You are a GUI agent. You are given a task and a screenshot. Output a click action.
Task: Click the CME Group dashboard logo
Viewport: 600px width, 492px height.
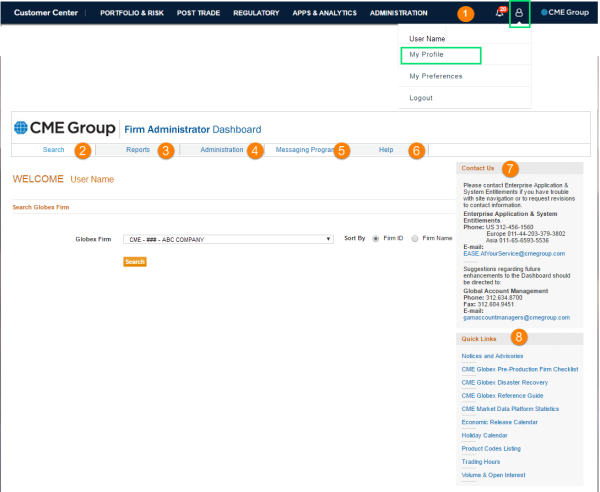pyautogui.click(x=64, y=128)
